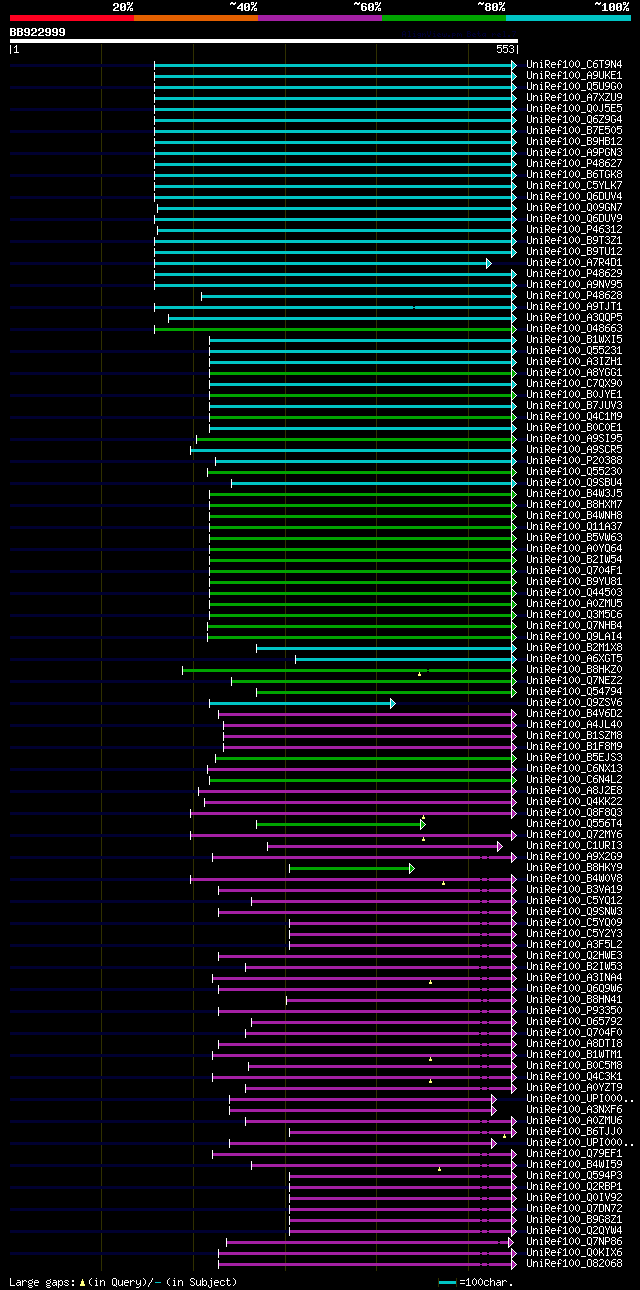Open hit UniRef100_B5EJS3
The height and width of the screenshot is (1290, 640).
pyautogui.click(x=574, y=757)
